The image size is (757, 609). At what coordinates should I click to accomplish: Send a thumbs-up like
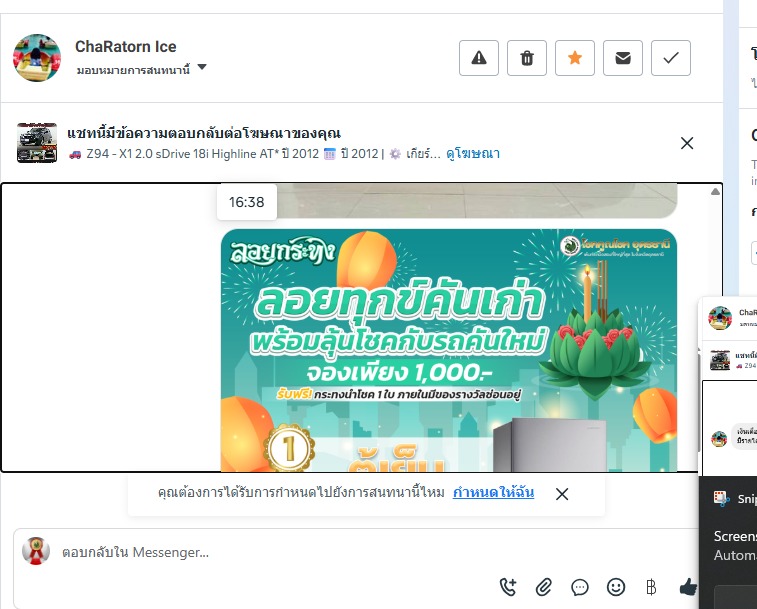point(688,587)
